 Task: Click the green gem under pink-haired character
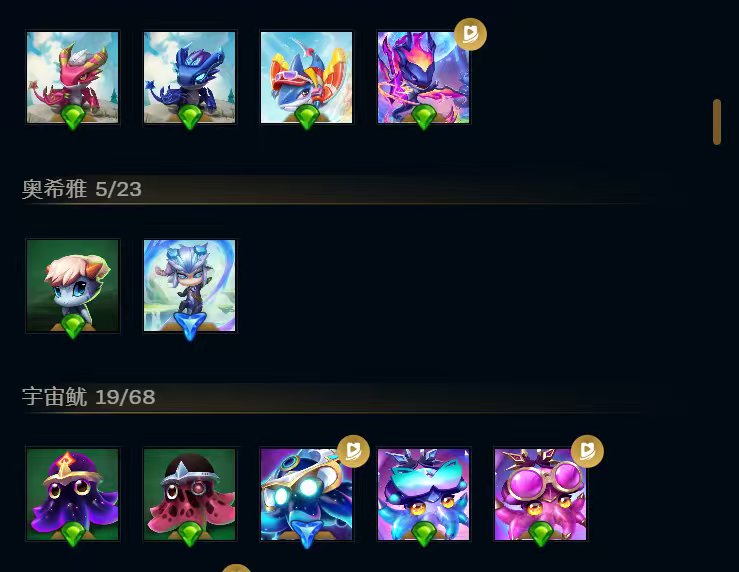(x=73, y=326)
